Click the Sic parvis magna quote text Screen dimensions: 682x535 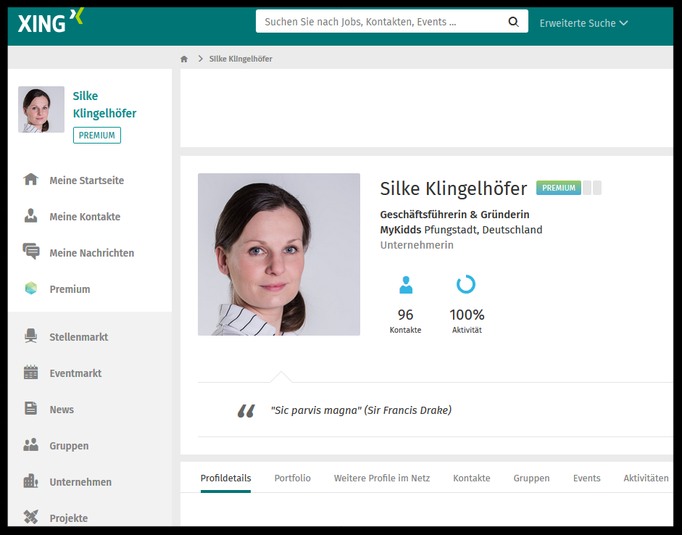point(361,410)
